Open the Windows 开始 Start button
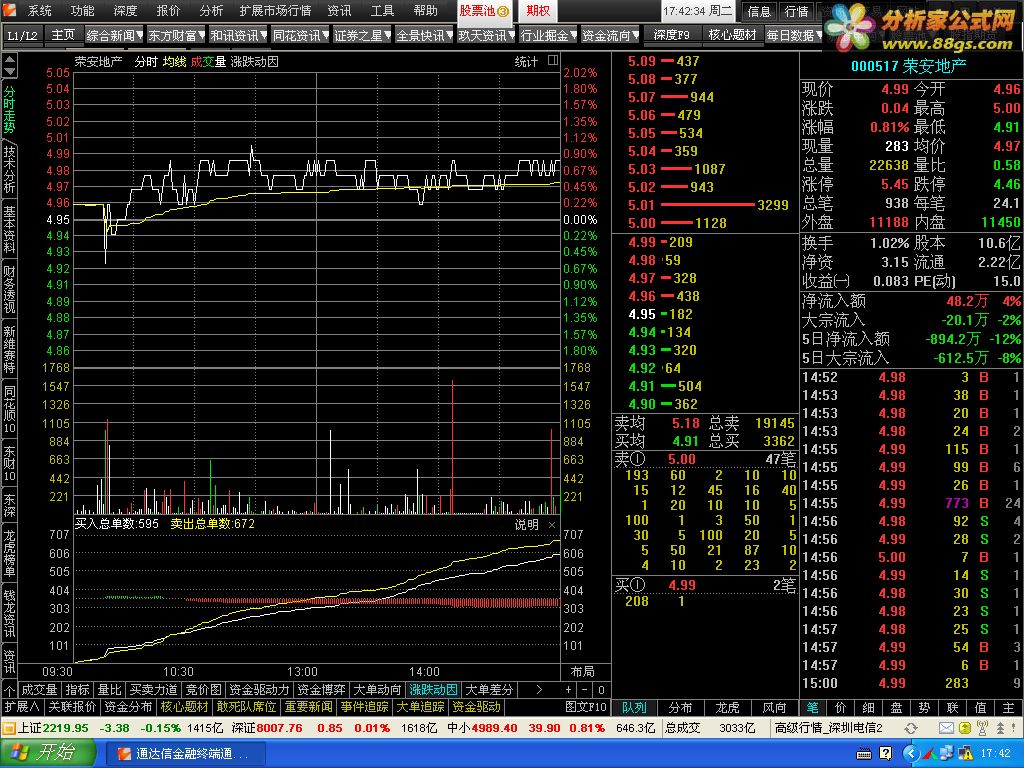 (46, 754)
